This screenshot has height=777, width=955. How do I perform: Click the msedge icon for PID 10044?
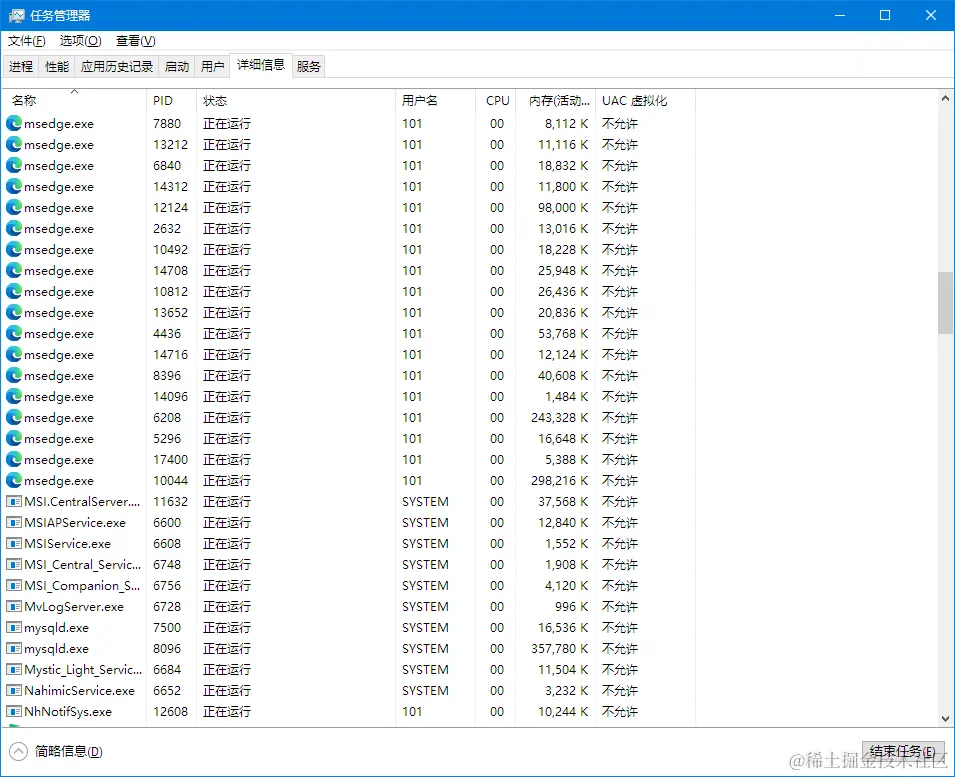point(14,480)
